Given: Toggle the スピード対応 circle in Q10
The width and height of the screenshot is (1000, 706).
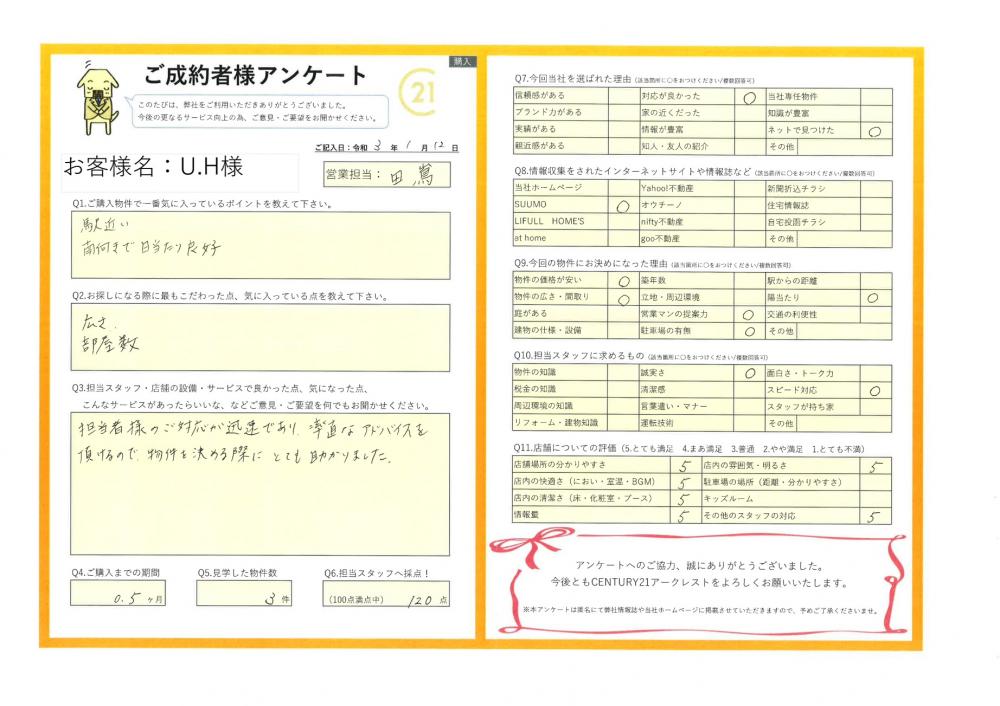Looking at the screenshot, I should point(875,391).
